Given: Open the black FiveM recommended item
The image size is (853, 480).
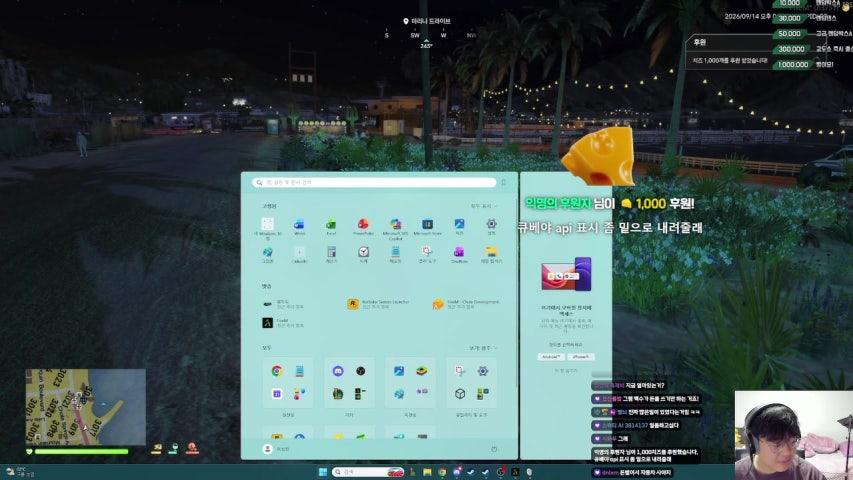Looking at the screenshot, I should 283,323.
